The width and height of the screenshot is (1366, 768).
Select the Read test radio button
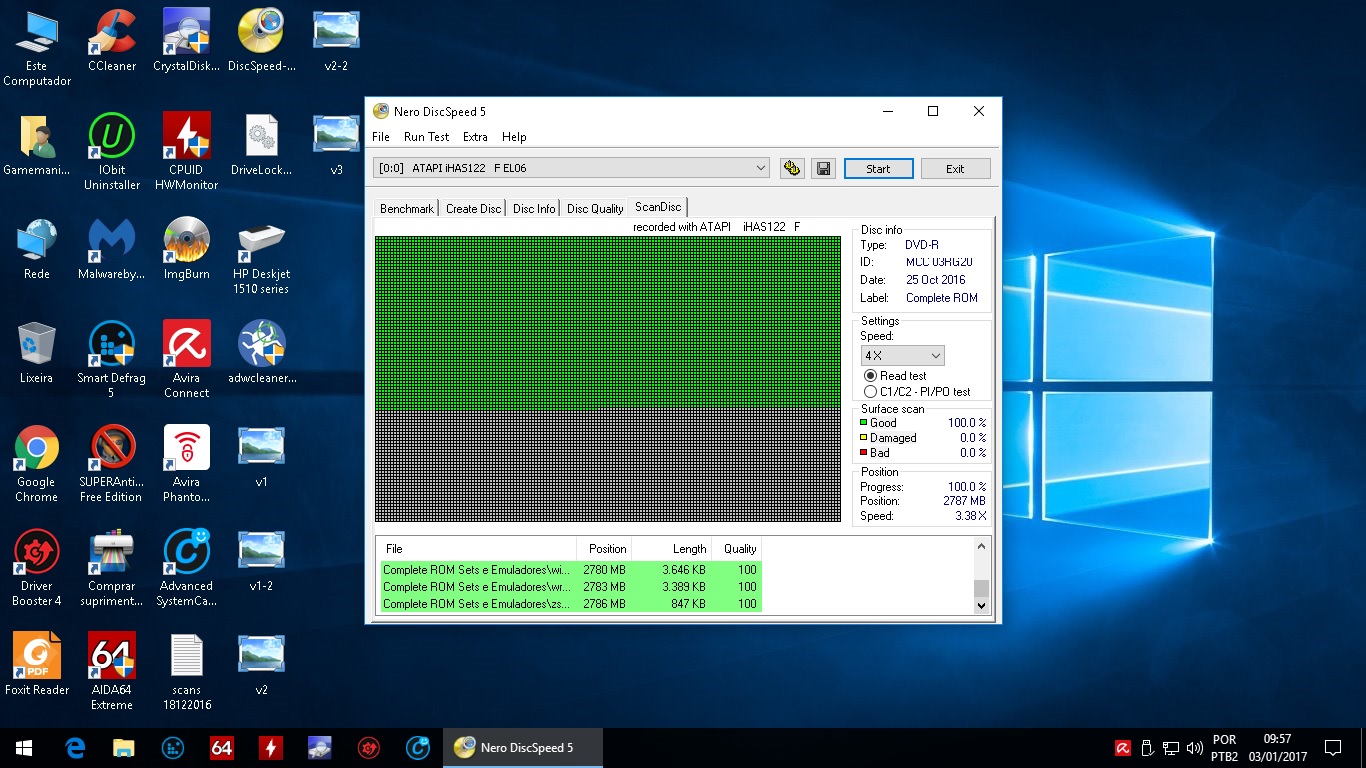[x=870, y=376]
